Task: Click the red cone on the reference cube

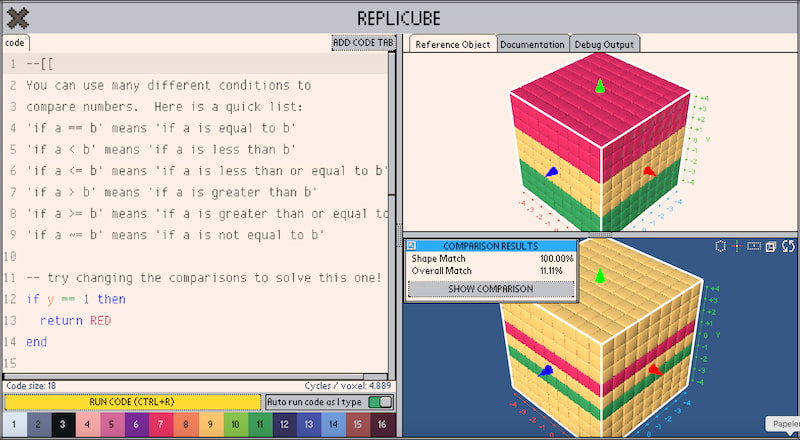Action: click(649, 172)
